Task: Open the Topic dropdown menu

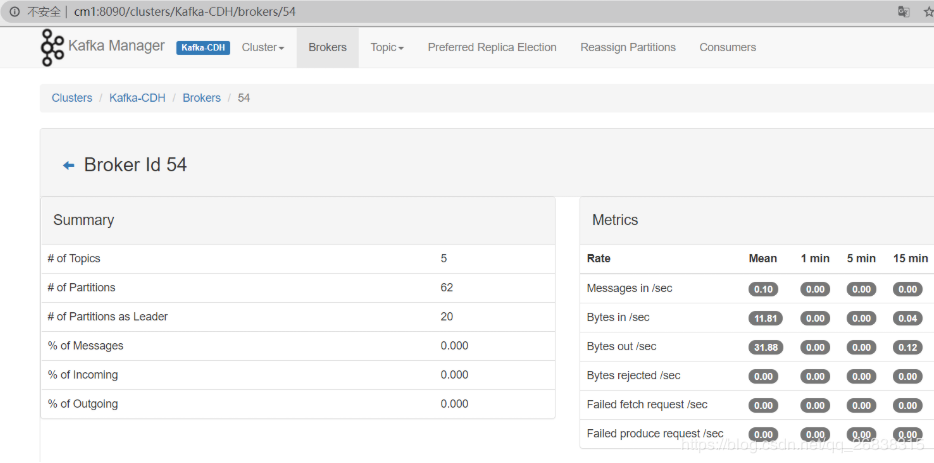Action: click(387, 47)
